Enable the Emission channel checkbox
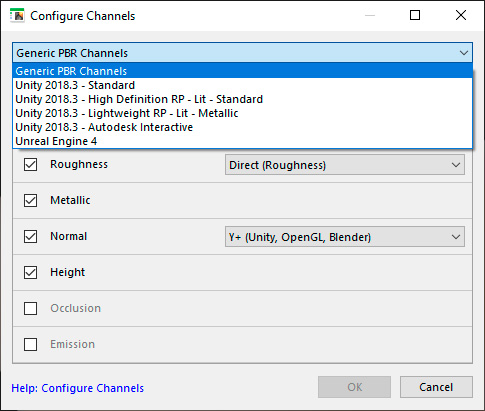 pyautogui.click(x=30, y=344)
